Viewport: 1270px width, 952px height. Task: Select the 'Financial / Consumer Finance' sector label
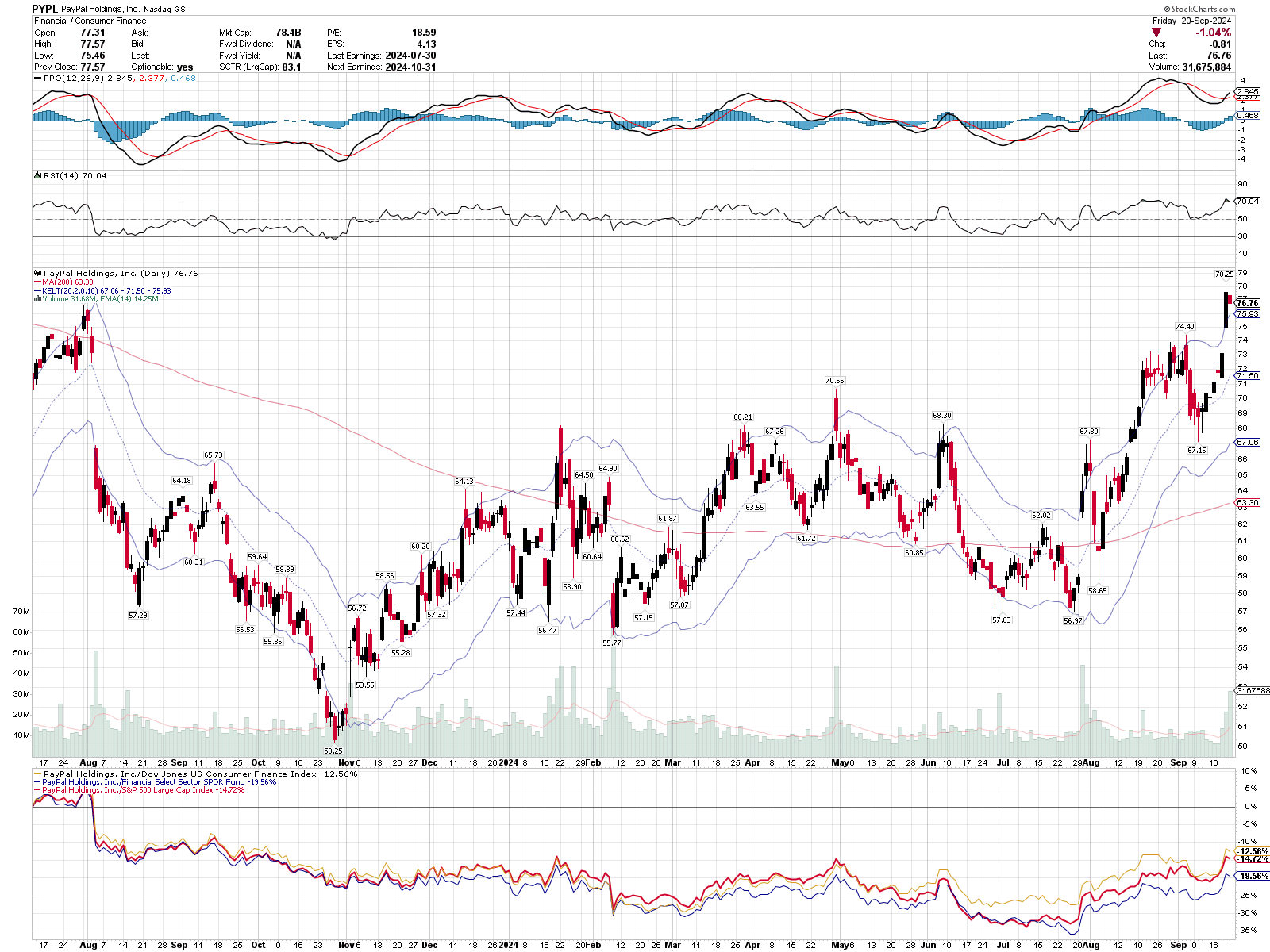(x=90, y=21)
